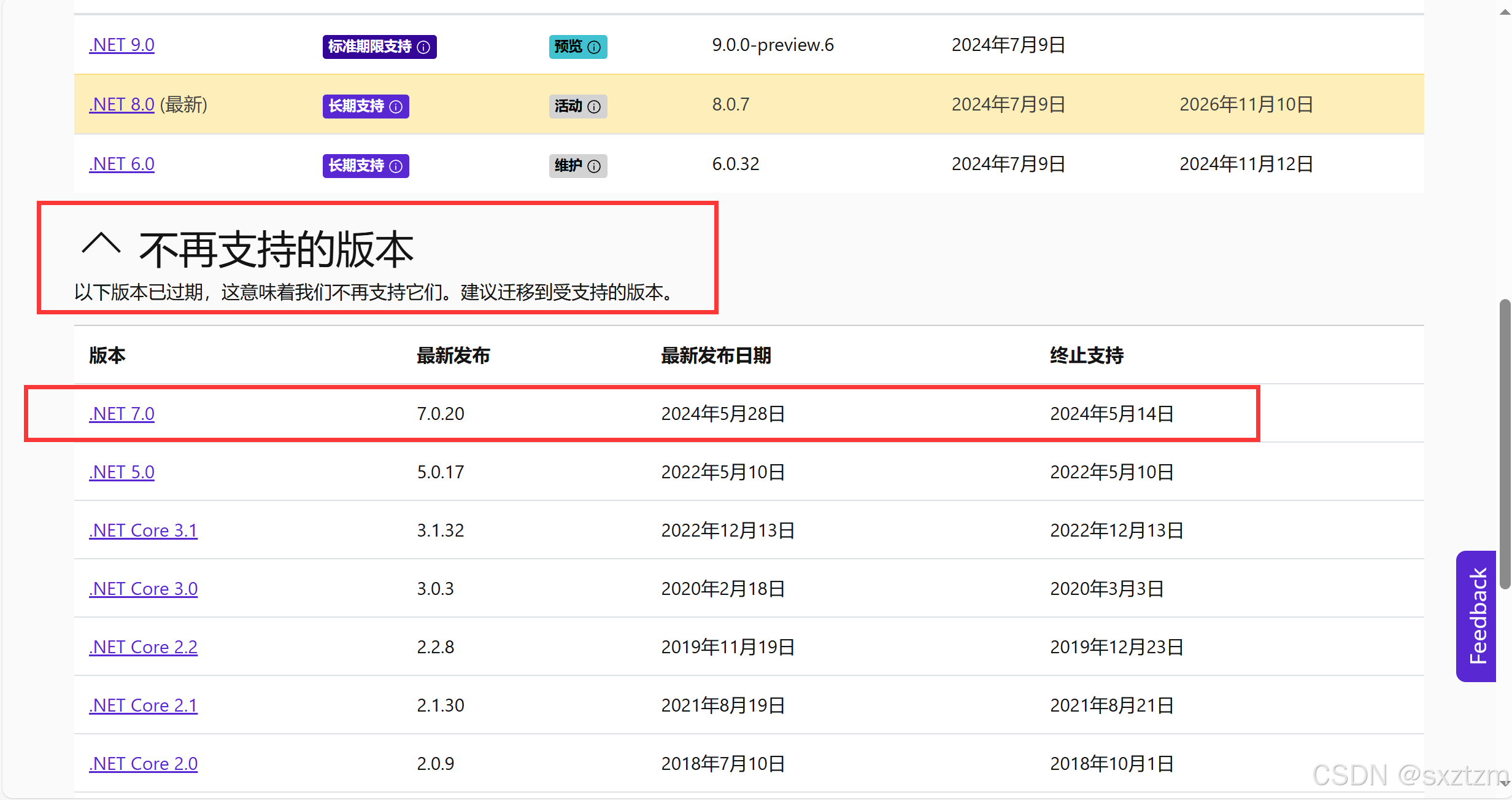The image size is (1512, 800).
Task: Click info icon on .NET 8.0 长期支持 badge
Action: tap(396, 107)
